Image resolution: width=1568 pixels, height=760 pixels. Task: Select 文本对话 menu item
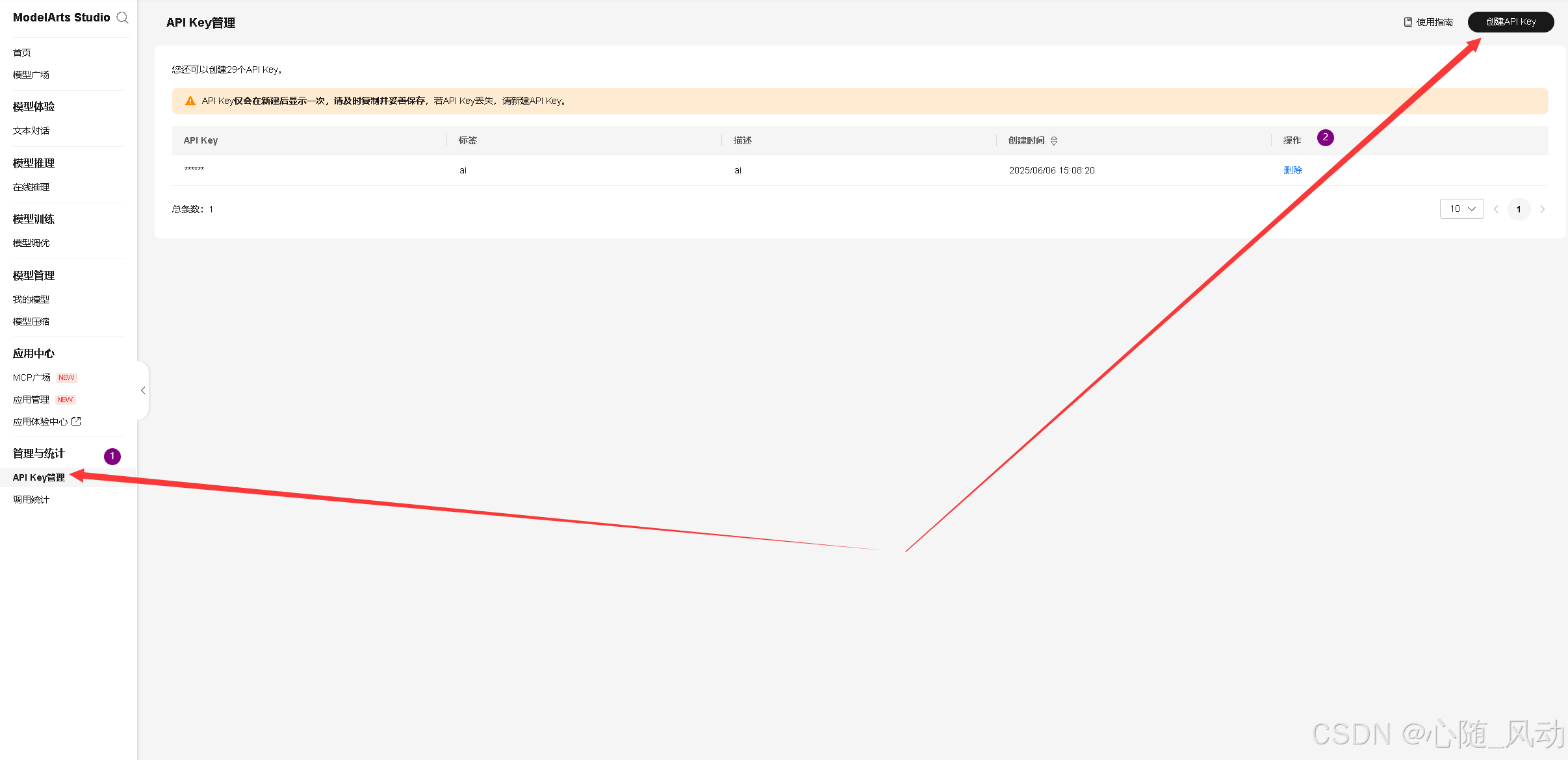click(31, 131)
